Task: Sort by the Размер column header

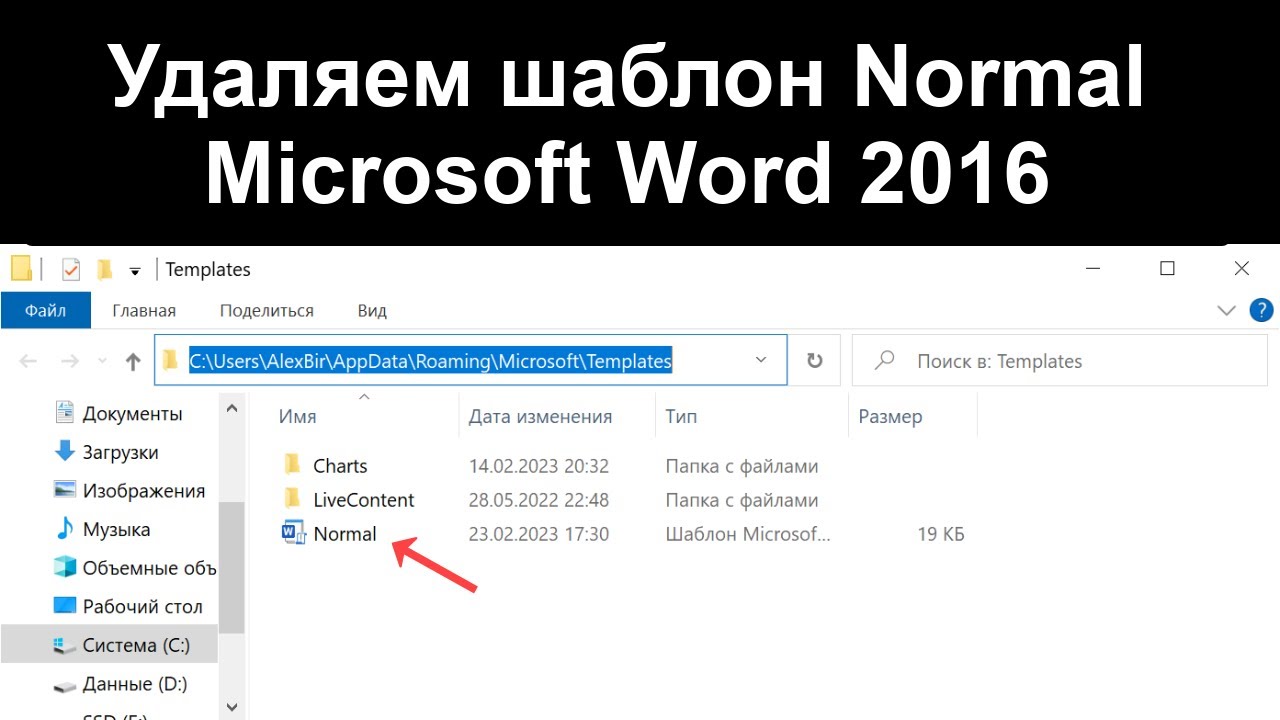Action: [x=890, y=417]
